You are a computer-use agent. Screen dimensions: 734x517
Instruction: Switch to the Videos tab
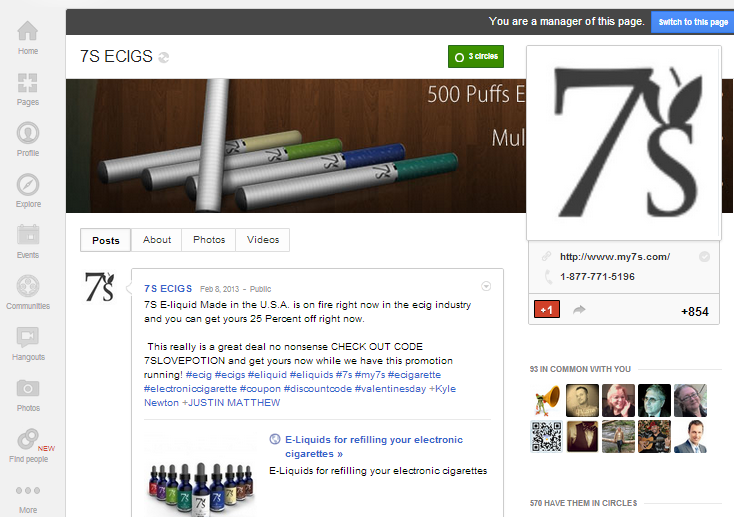click(x=263, y=240)
